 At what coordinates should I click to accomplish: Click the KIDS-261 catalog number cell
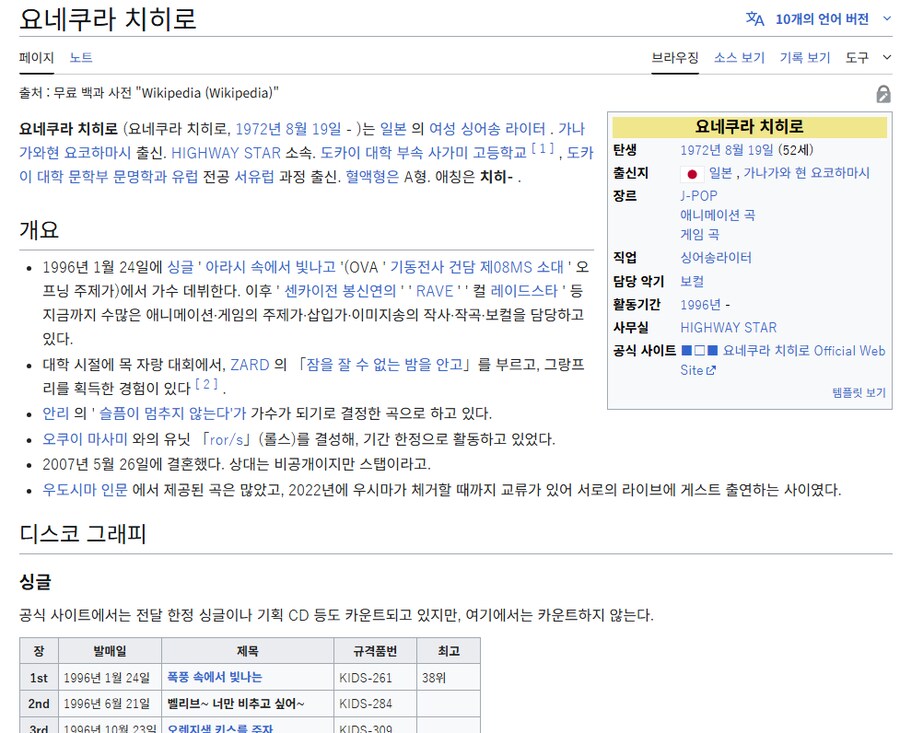coord(375,678)
